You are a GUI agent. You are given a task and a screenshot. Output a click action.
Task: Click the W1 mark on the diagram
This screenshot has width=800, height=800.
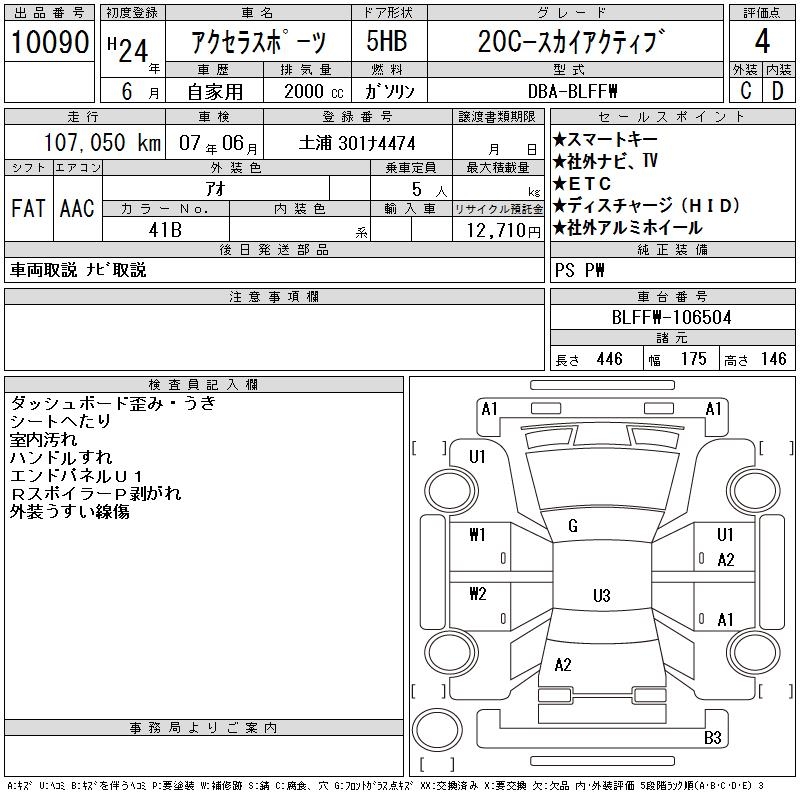[x=478, y=535]
